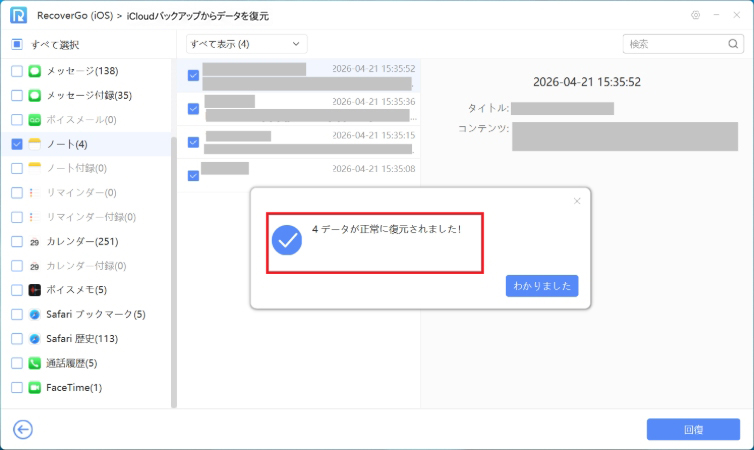Click the back arrow circle icon
Viewport: 754px width, 450px height.
[23, 429]
